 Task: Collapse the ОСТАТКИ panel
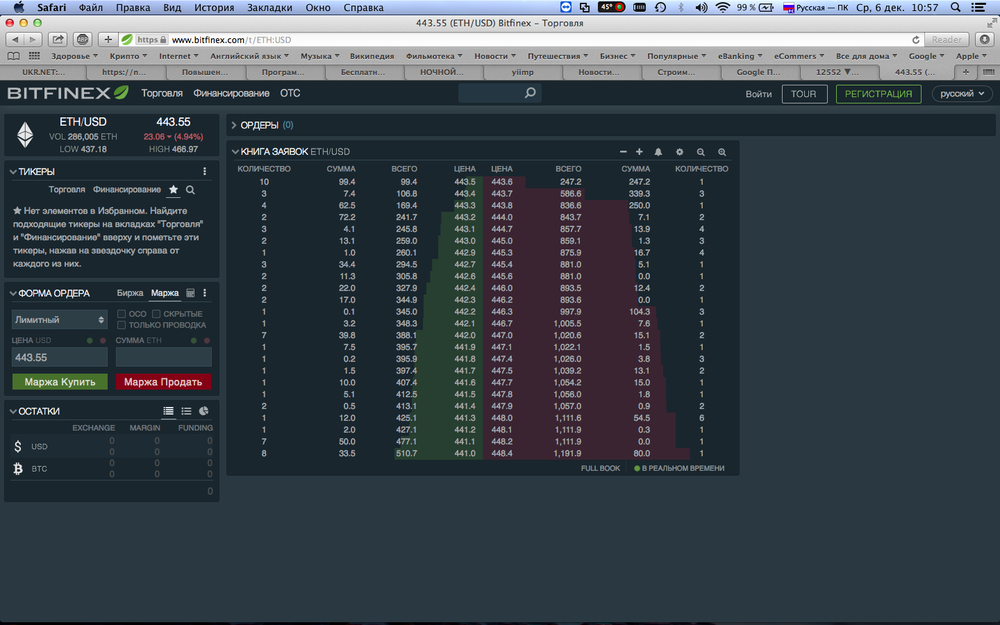(x=13, y=411)
